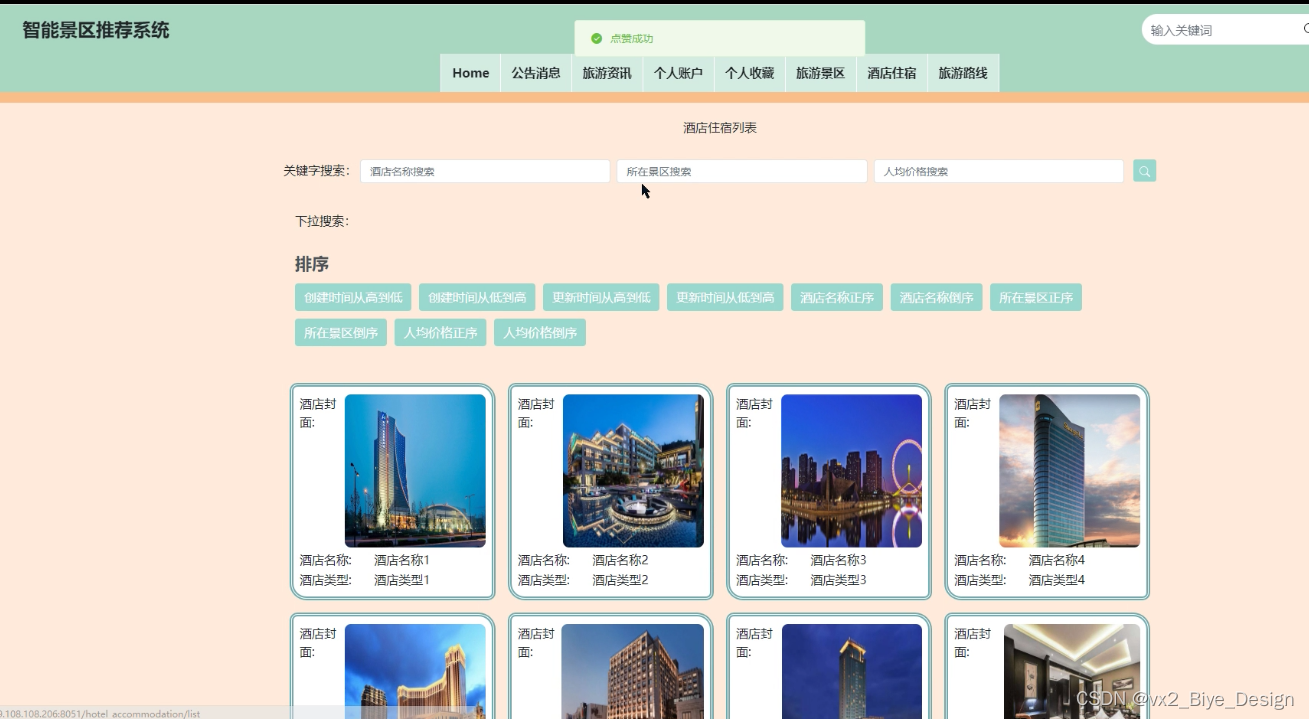Sort hotels by 人均价格正序
Screen dimensions: 1309x719
click(x=440, y=333)
